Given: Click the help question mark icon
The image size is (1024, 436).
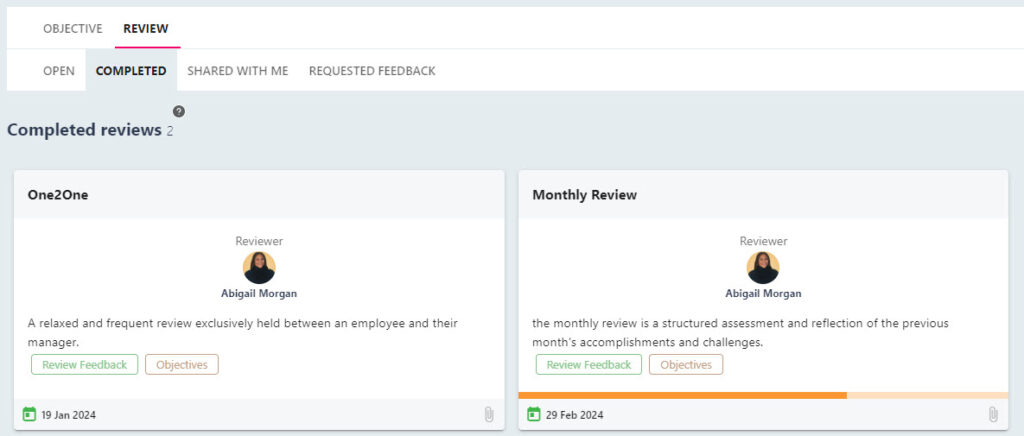Looking at the screenshot, I should point(178,112).
